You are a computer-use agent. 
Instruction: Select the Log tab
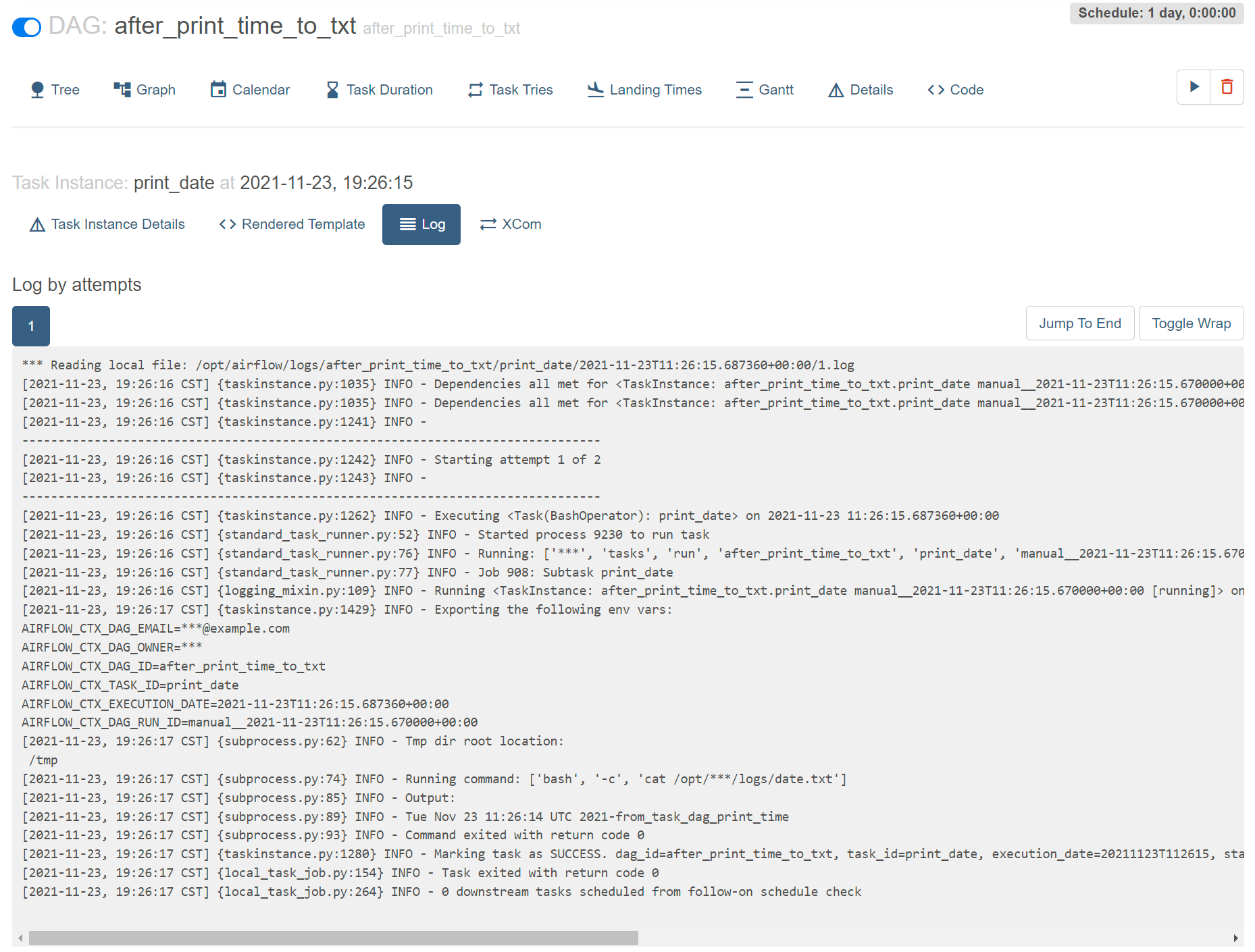tap(421, 224)
